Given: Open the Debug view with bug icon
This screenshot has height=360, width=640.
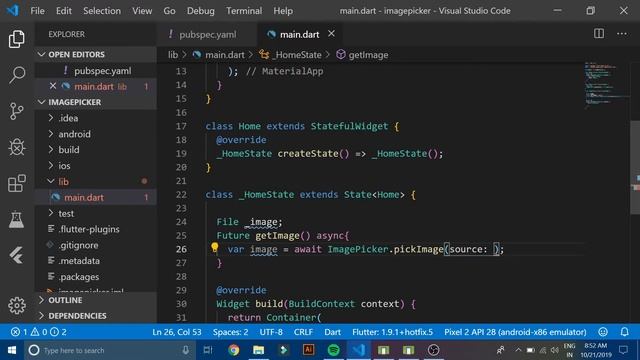Looking at the screenshot, I should [x=16, y=147].
